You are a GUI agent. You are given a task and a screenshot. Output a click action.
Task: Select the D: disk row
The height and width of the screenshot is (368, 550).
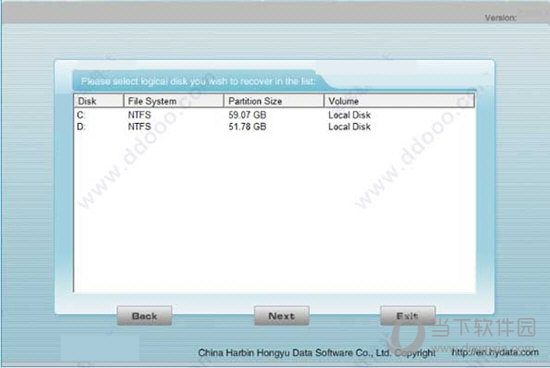point(274,127)
